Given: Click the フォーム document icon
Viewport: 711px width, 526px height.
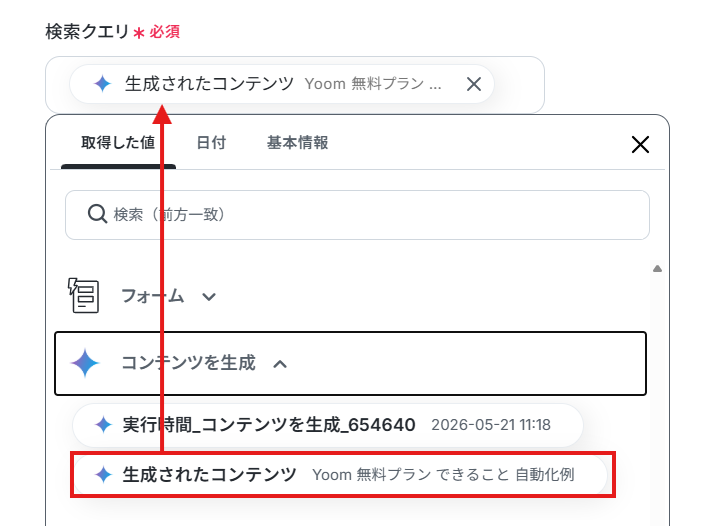Looking at the screenshot, I should pos(83,296).
